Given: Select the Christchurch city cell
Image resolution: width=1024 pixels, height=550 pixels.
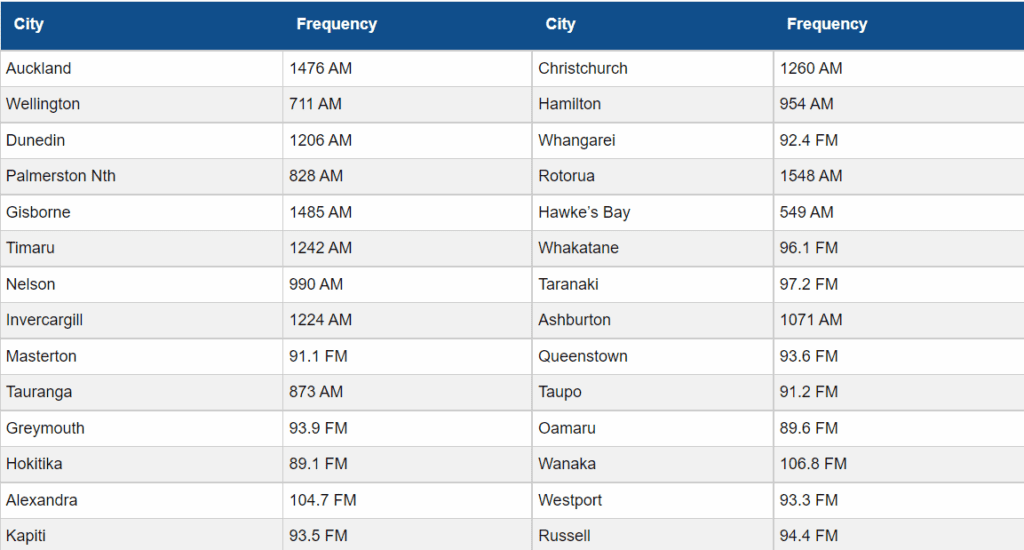Looking at the screenshot, I should point(583,69).
